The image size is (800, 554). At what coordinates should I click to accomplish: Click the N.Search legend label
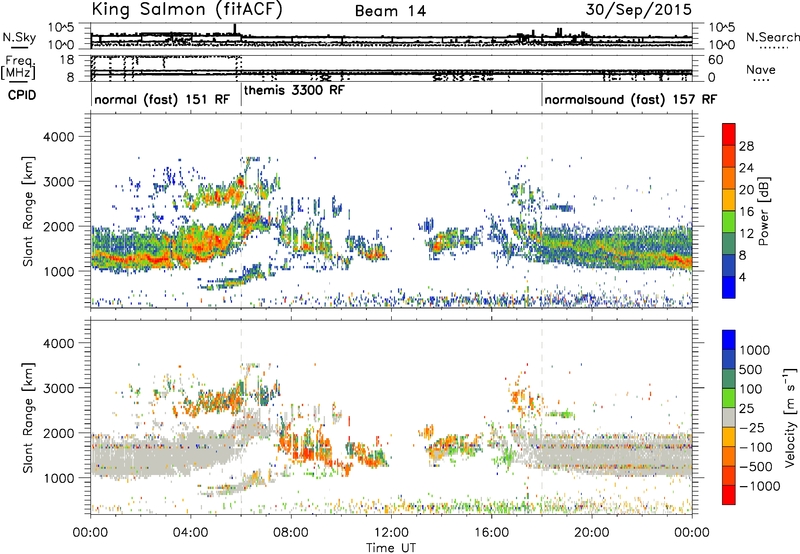tap(772, 37)
